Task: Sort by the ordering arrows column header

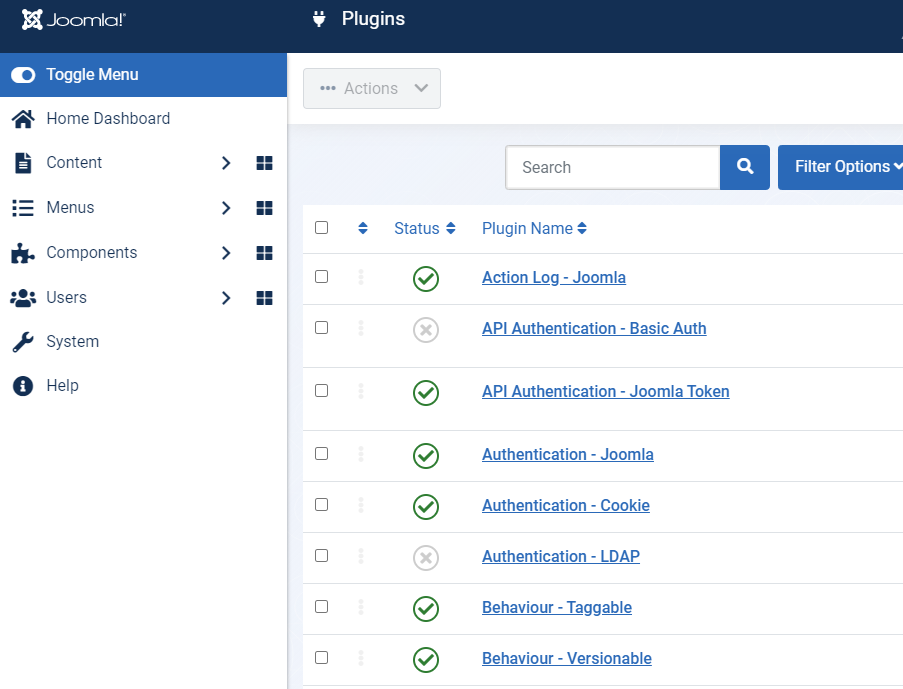Action: tap(363, 228)
